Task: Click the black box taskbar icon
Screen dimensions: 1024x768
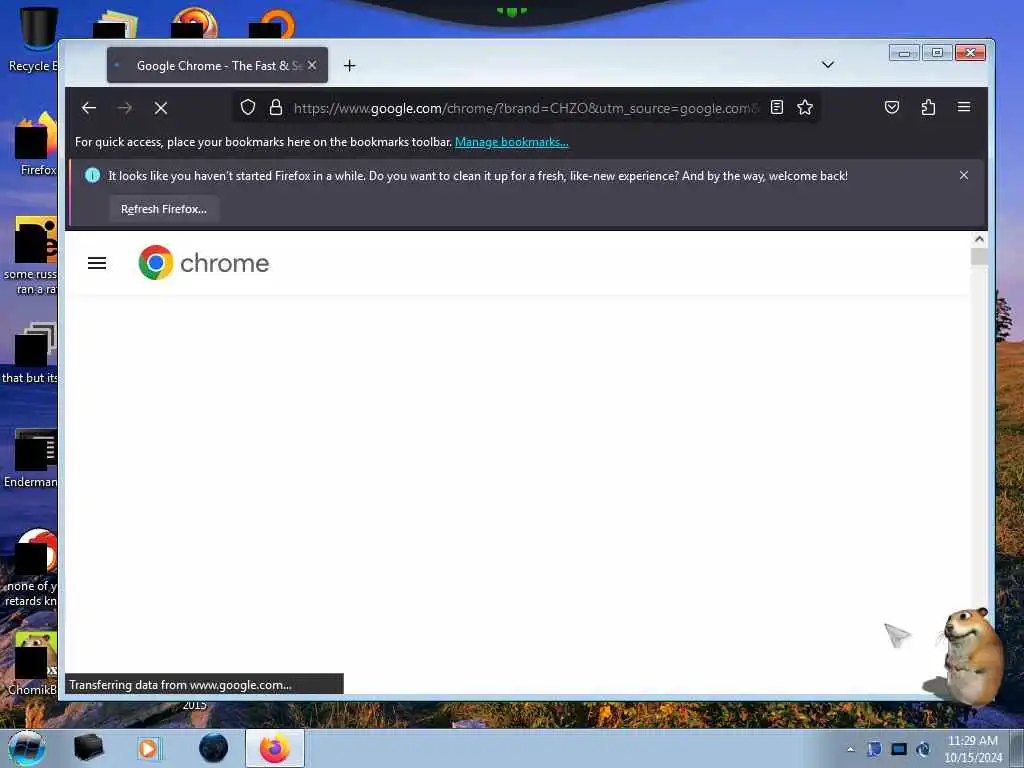Action: coord(88,748)
